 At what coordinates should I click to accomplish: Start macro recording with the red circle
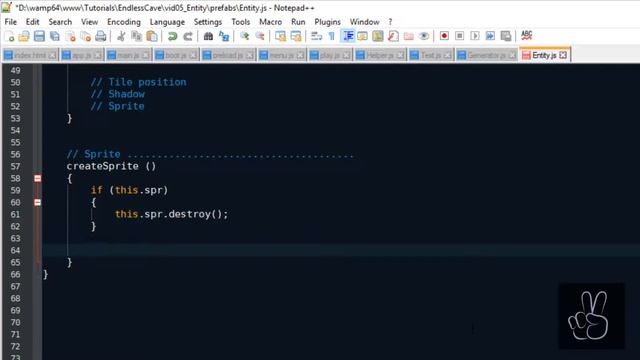[444, 36]
